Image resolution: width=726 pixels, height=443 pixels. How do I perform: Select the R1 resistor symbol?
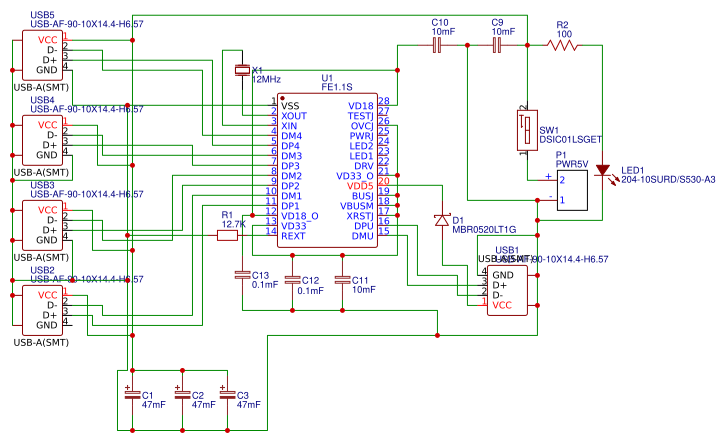(x=227, y=236)
